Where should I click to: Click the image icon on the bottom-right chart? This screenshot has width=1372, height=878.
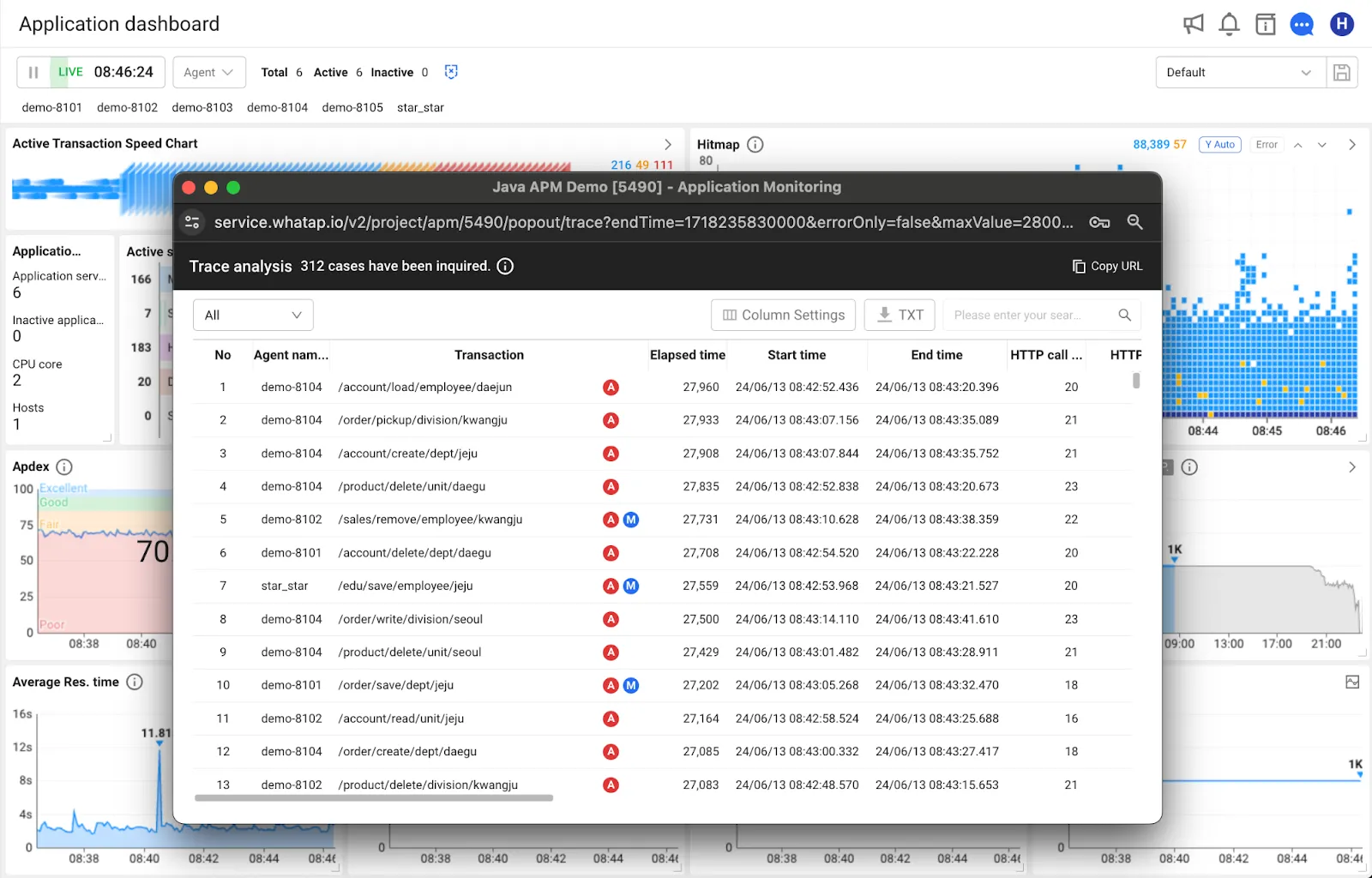[x=1352, y=683]
